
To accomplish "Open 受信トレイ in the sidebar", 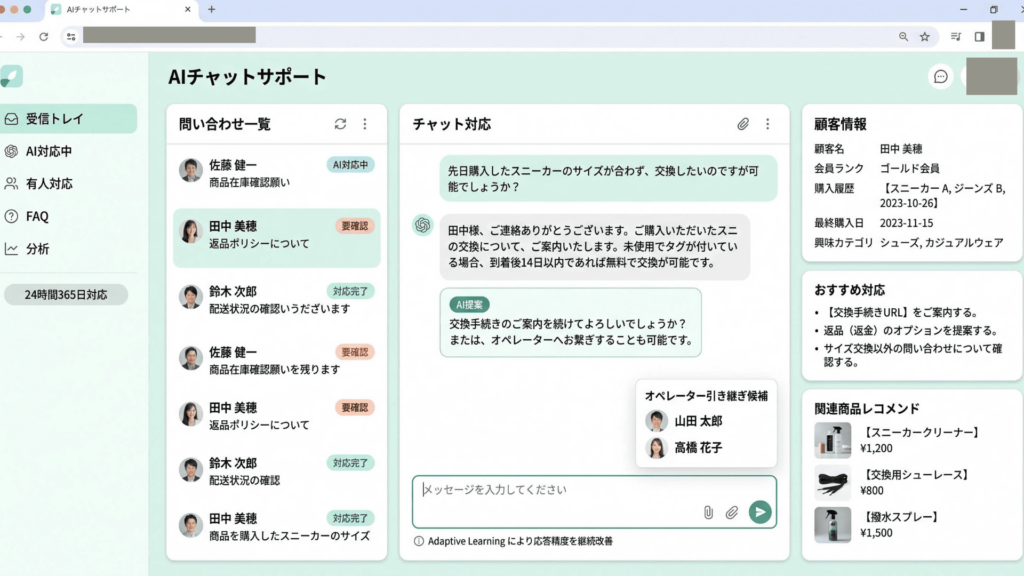I will click(x=68, y=119).
